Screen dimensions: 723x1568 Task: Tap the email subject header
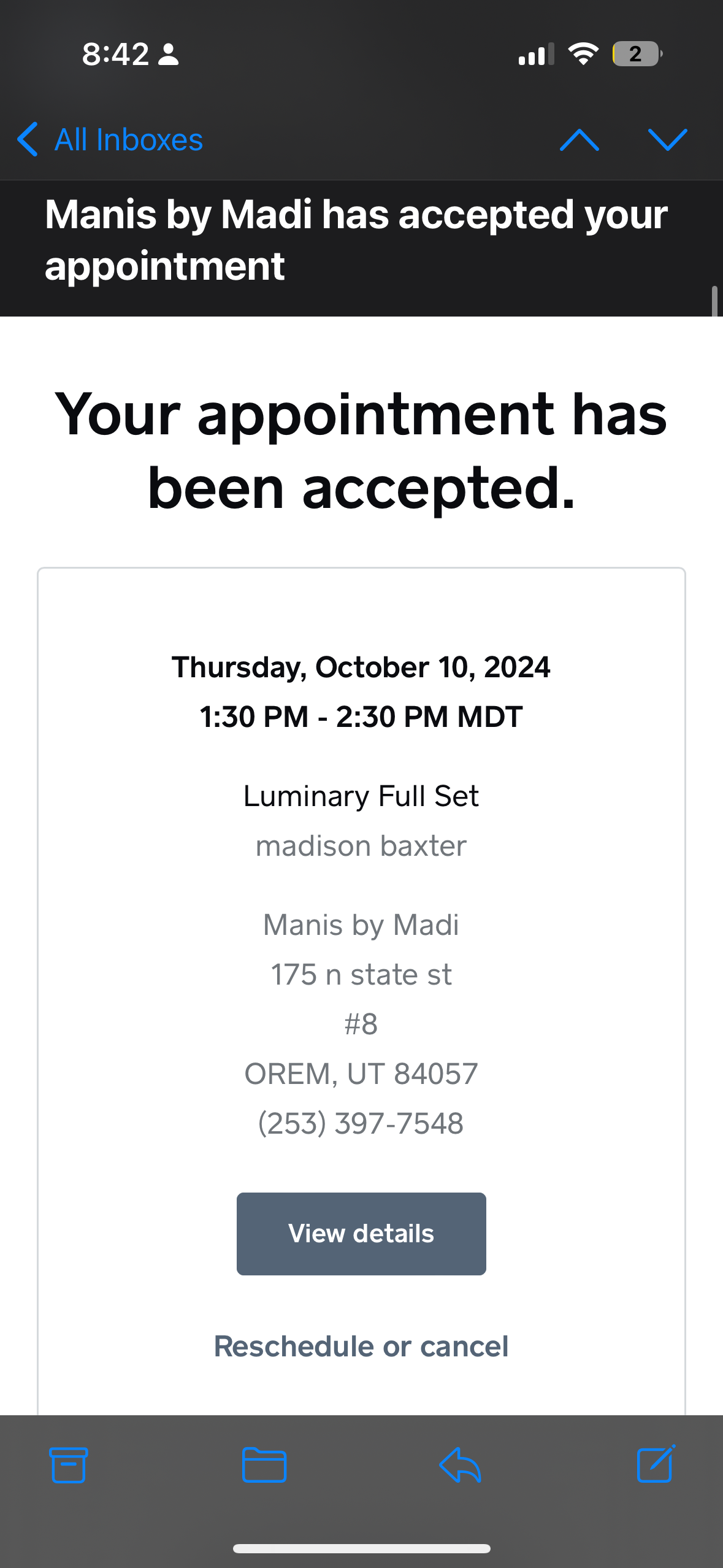click(x=356, y=240)
